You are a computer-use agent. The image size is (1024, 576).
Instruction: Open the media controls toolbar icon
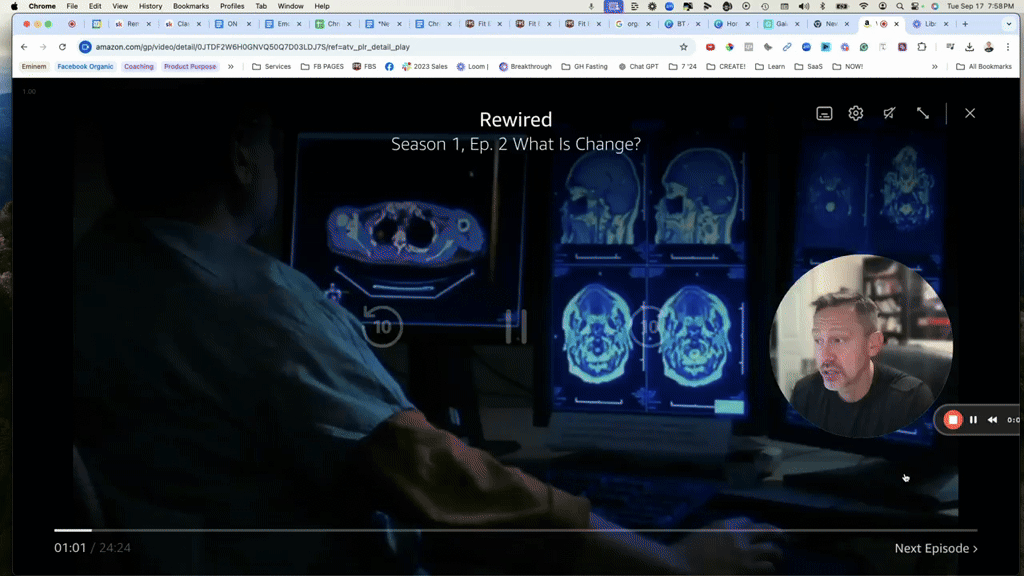[950, 47]
